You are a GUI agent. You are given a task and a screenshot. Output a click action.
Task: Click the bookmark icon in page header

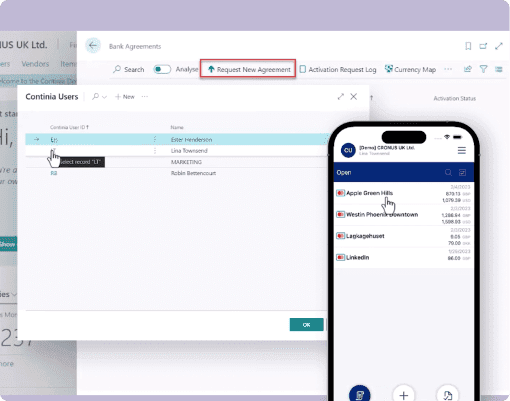pyautogui.click(x=468, y=46)
